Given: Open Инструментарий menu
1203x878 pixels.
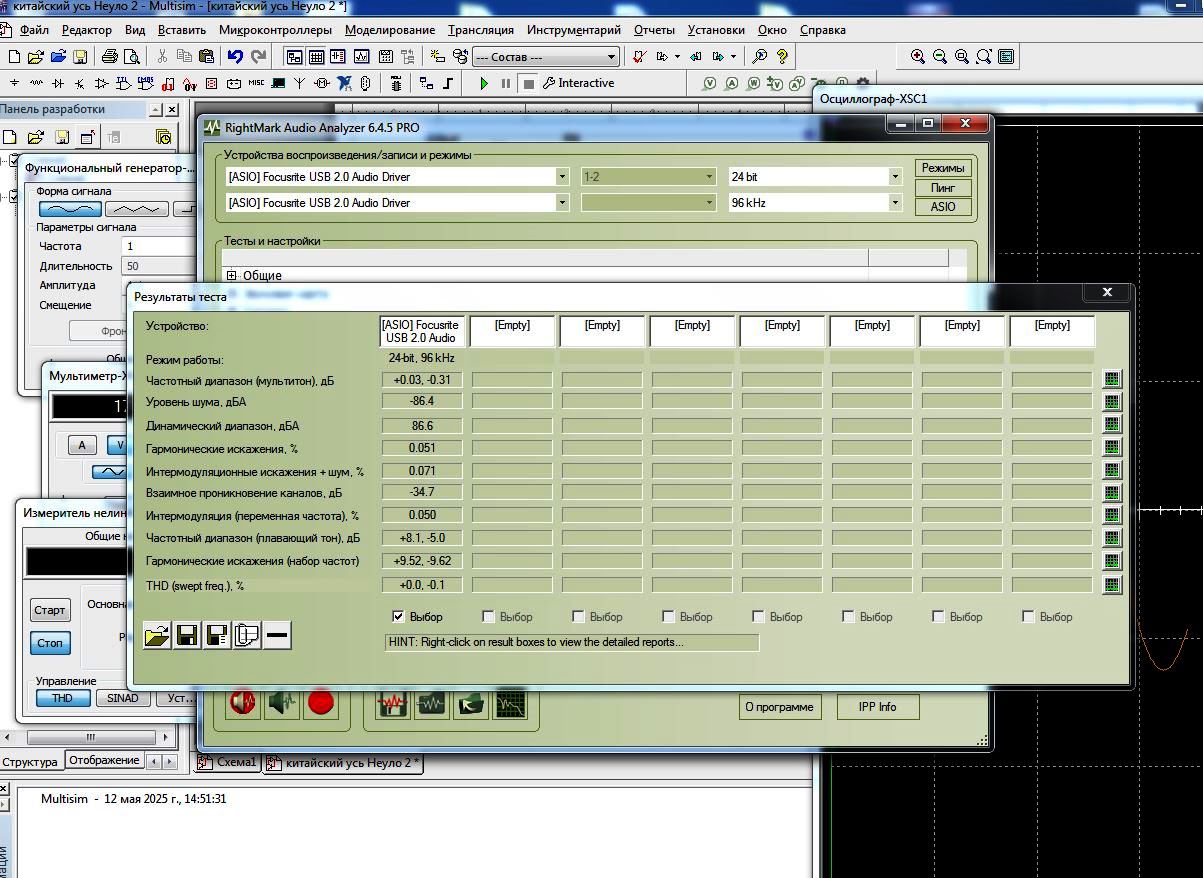Looking at the screenshot, I should tap(573, 30).
